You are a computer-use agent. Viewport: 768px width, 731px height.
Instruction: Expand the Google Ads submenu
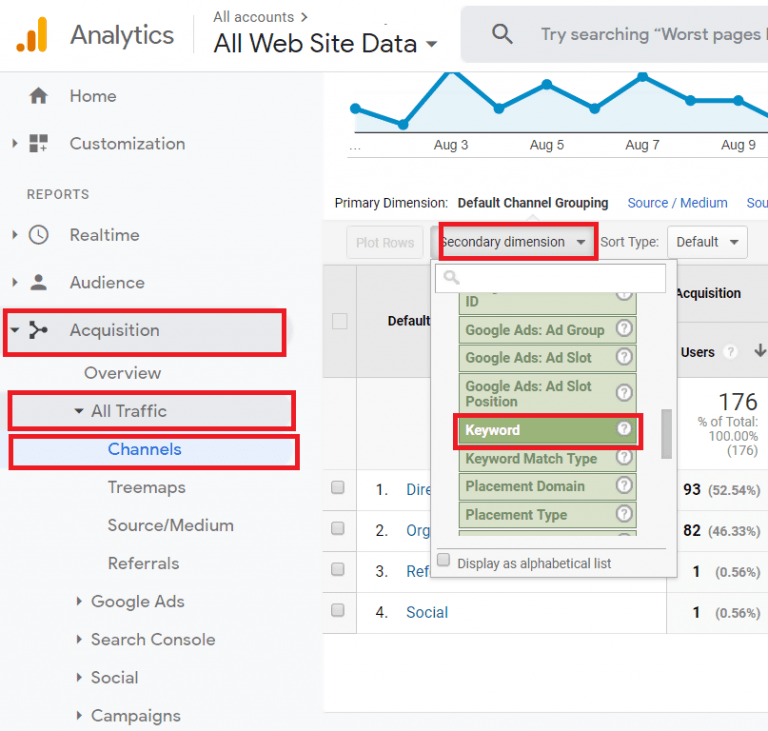(x=81, y=602)
